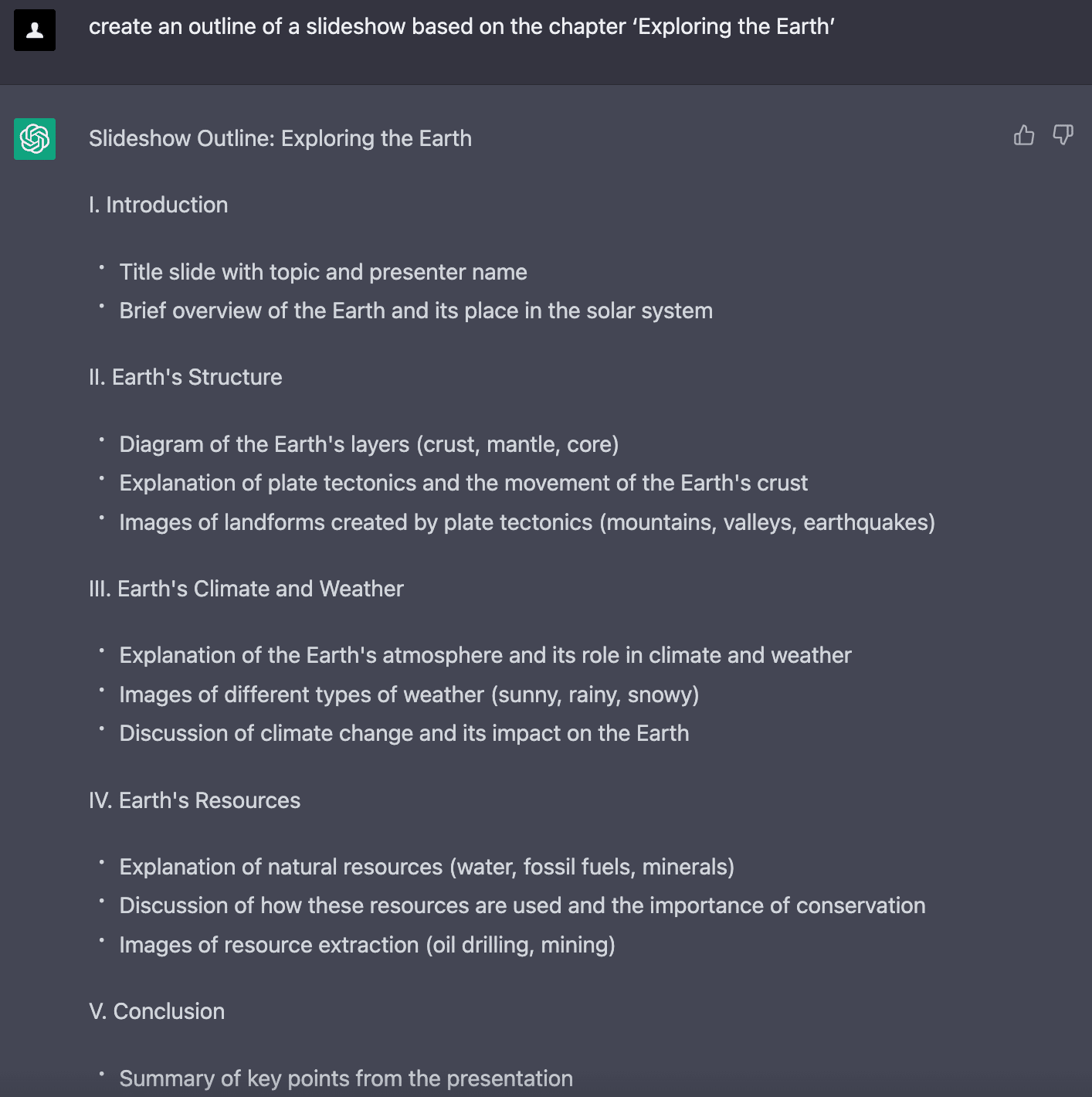Click the 'IV. Earth's Resources' heading
The image size is (1092, 1097).
[194, 800]
